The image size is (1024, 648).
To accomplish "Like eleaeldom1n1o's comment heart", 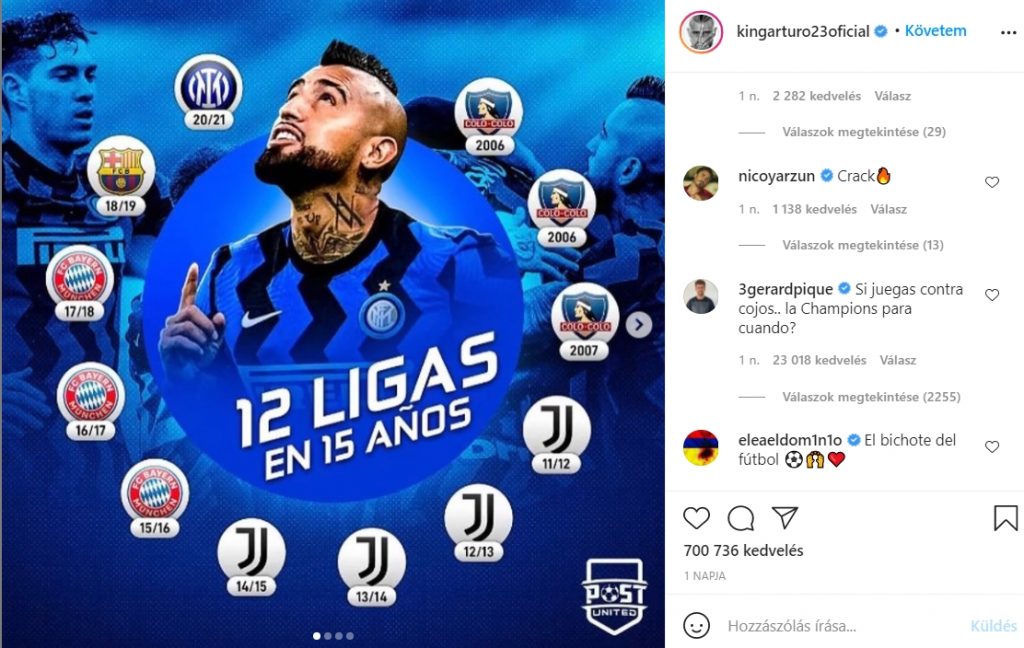I will coord(991,447).
